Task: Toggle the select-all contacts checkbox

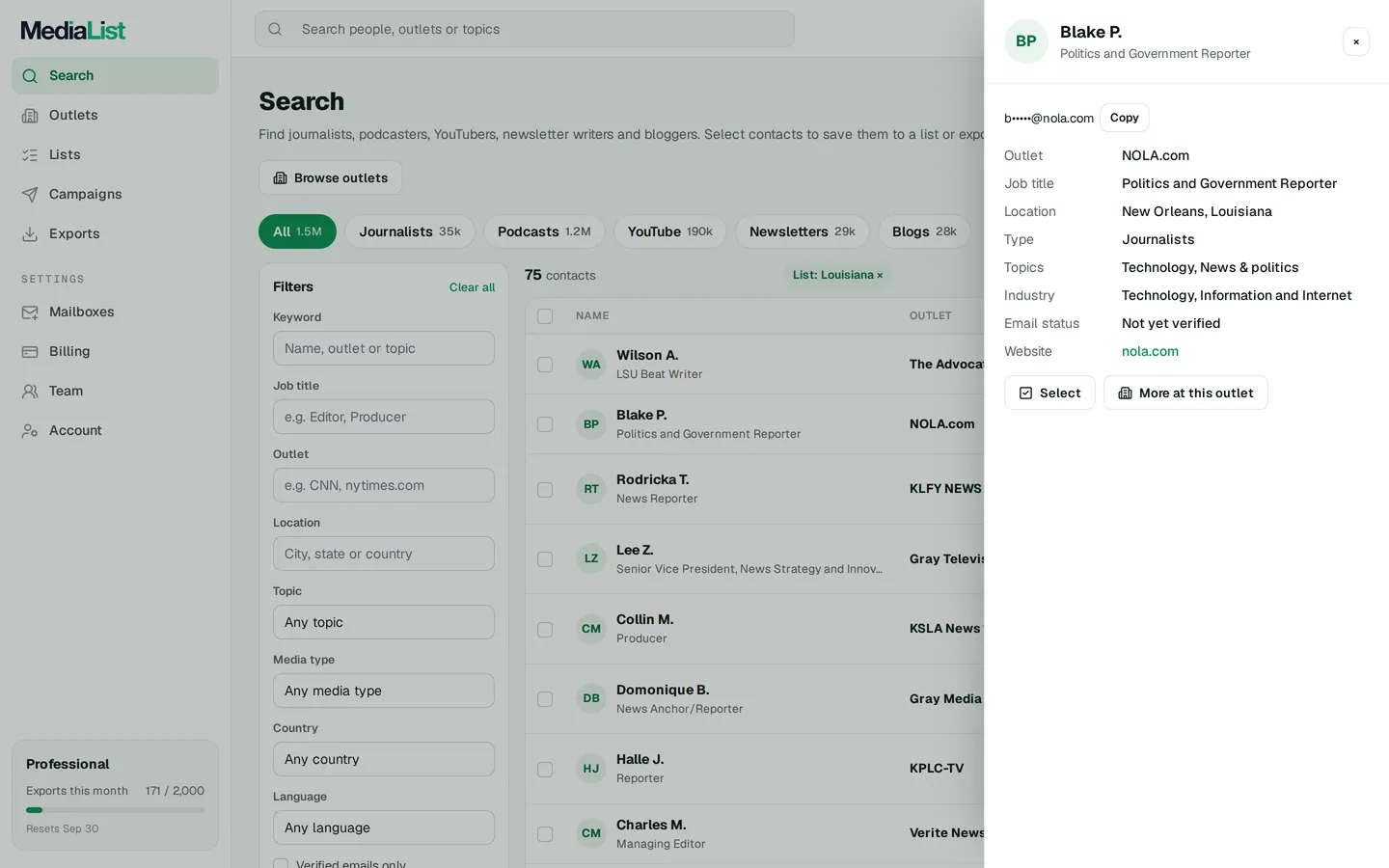Action: tap(545, 316)
